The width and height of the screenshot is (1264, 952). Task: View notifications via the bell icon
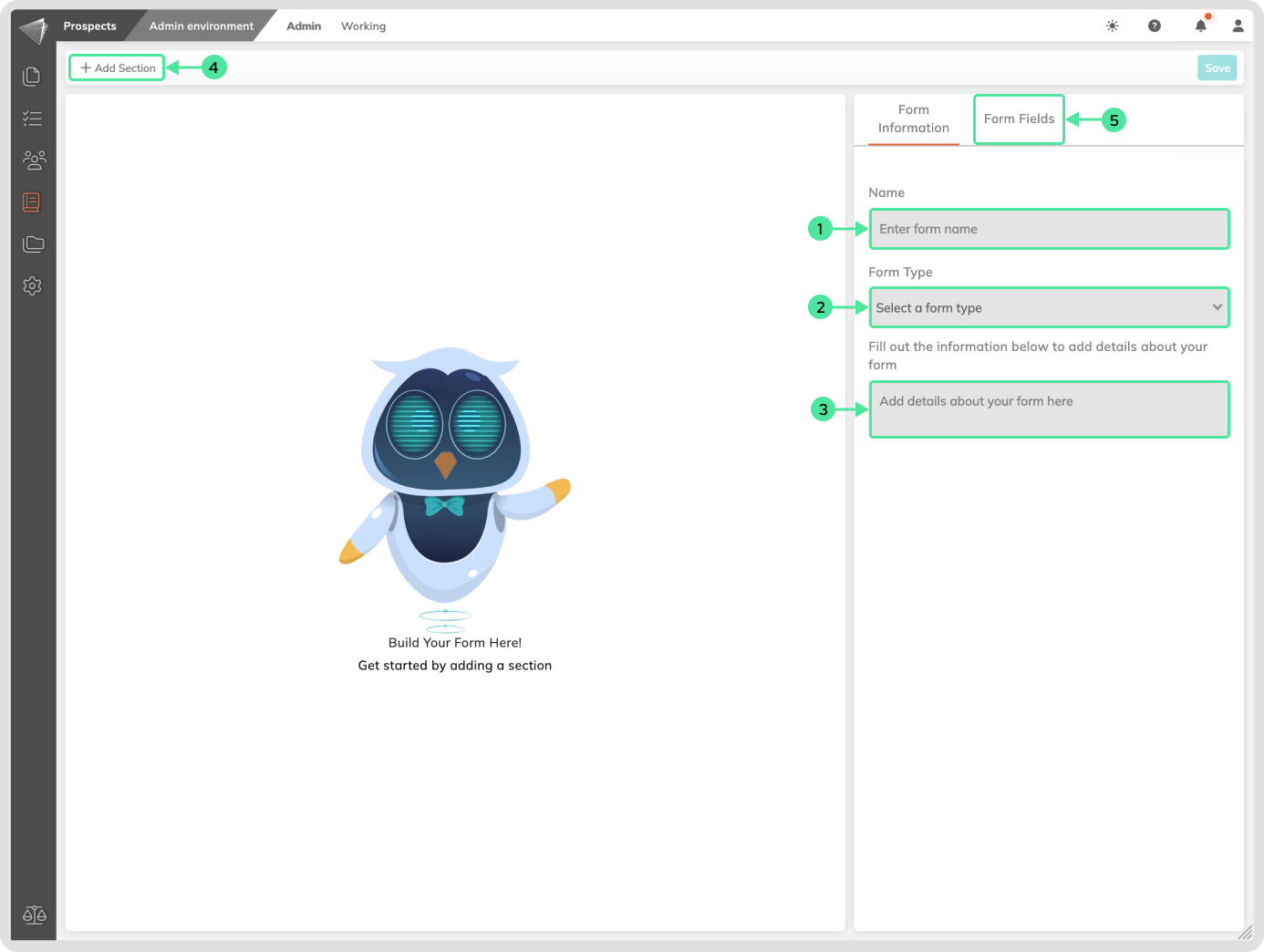coord(1201,26)
